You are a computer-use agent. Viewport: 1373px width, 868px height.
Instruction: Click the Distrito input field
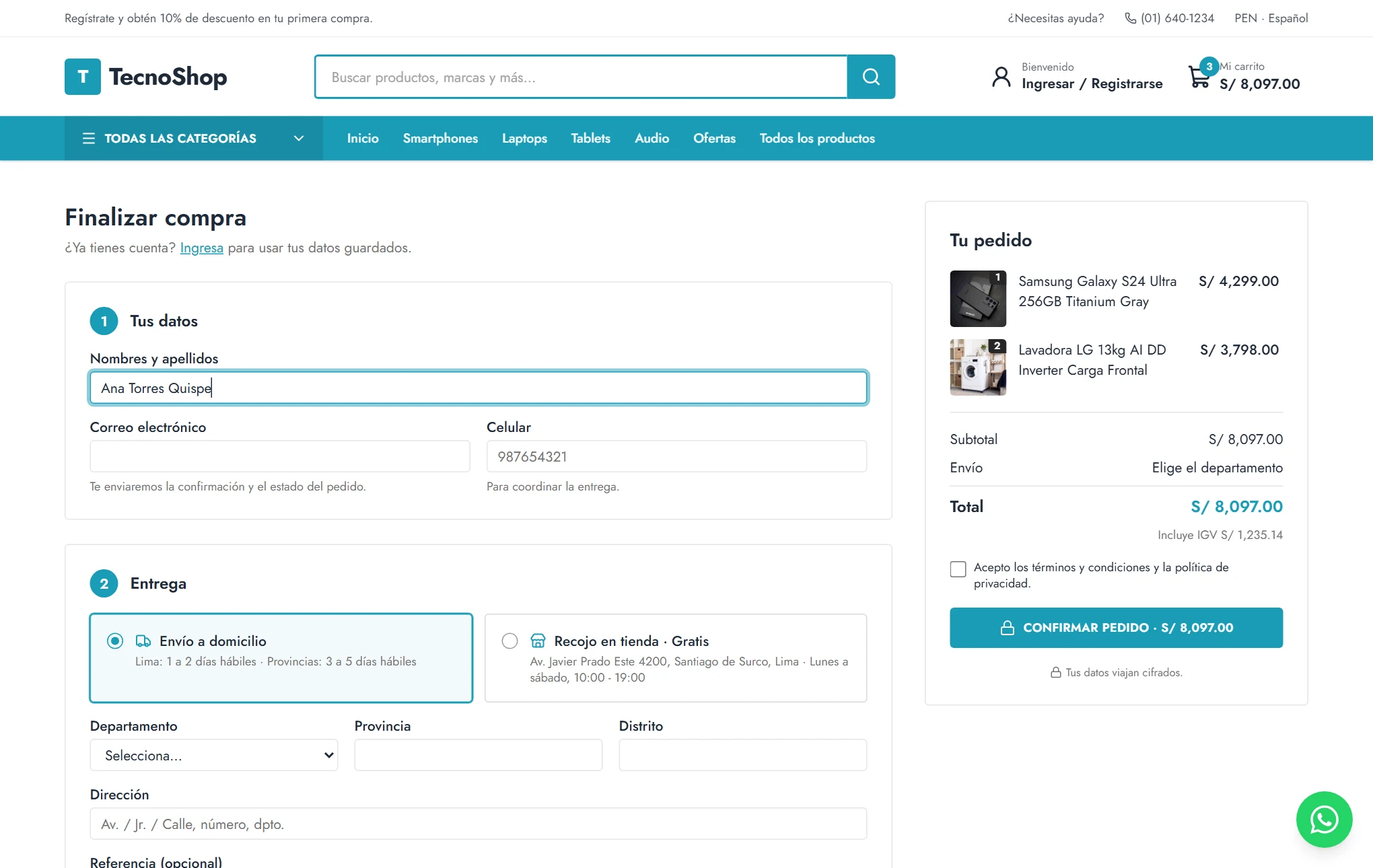(743, 755)
